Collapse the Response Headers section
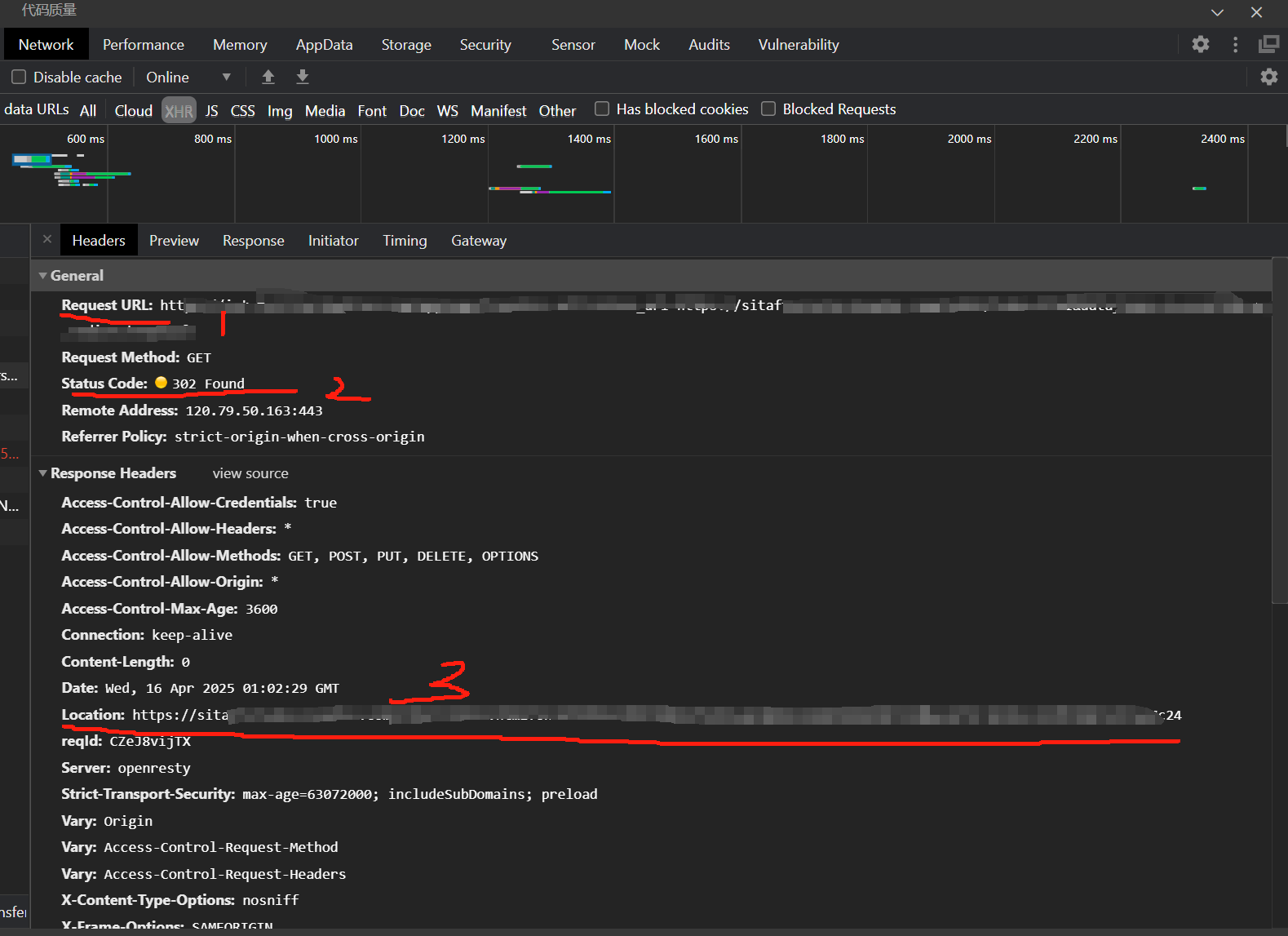This screenshot has width=1288, height=936. pos(42,473)
